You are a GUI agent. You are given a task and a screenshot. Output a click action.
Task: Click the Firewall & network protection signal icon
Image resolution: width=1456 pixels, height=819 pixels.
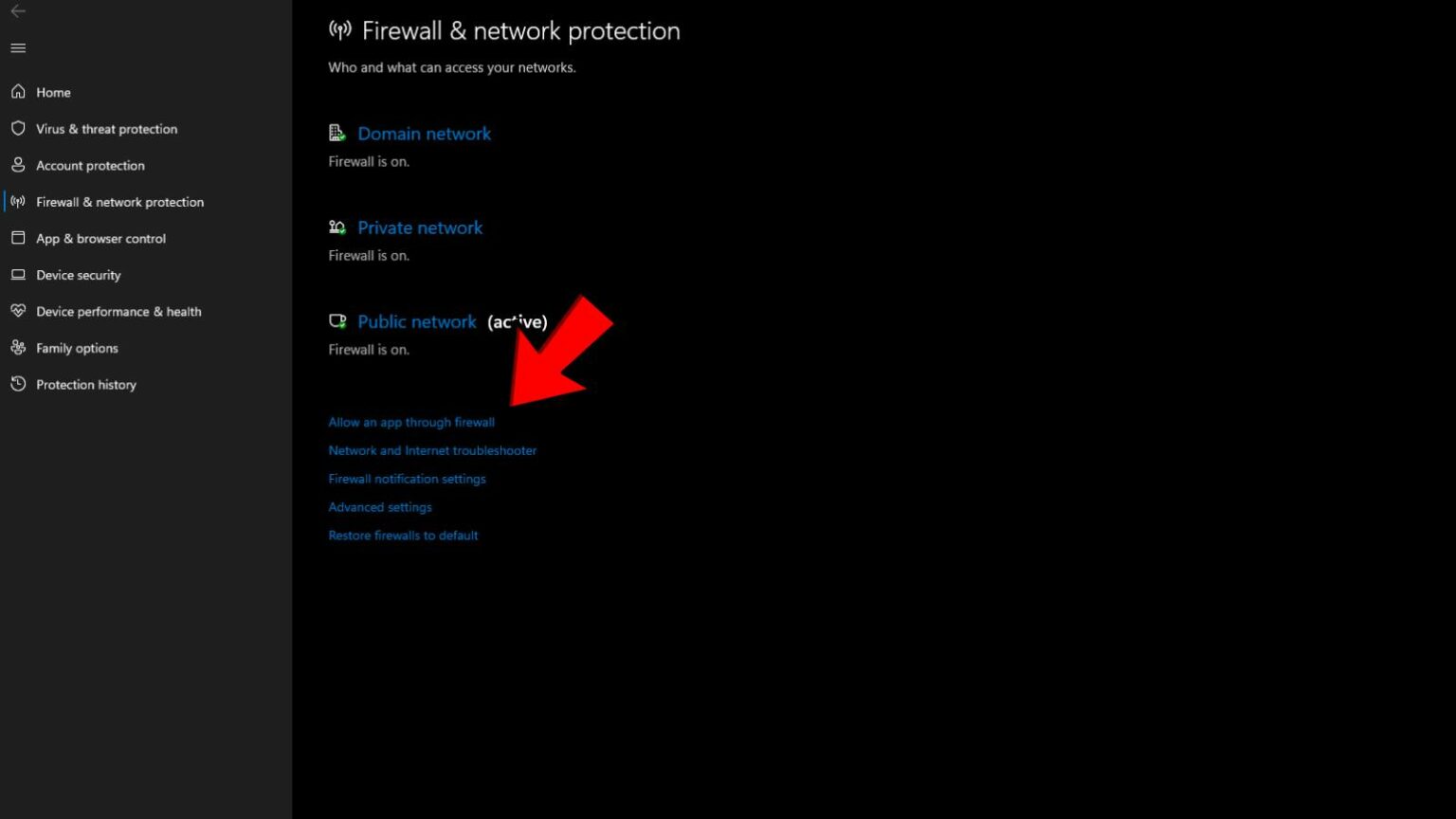click(x=19, y=201)
